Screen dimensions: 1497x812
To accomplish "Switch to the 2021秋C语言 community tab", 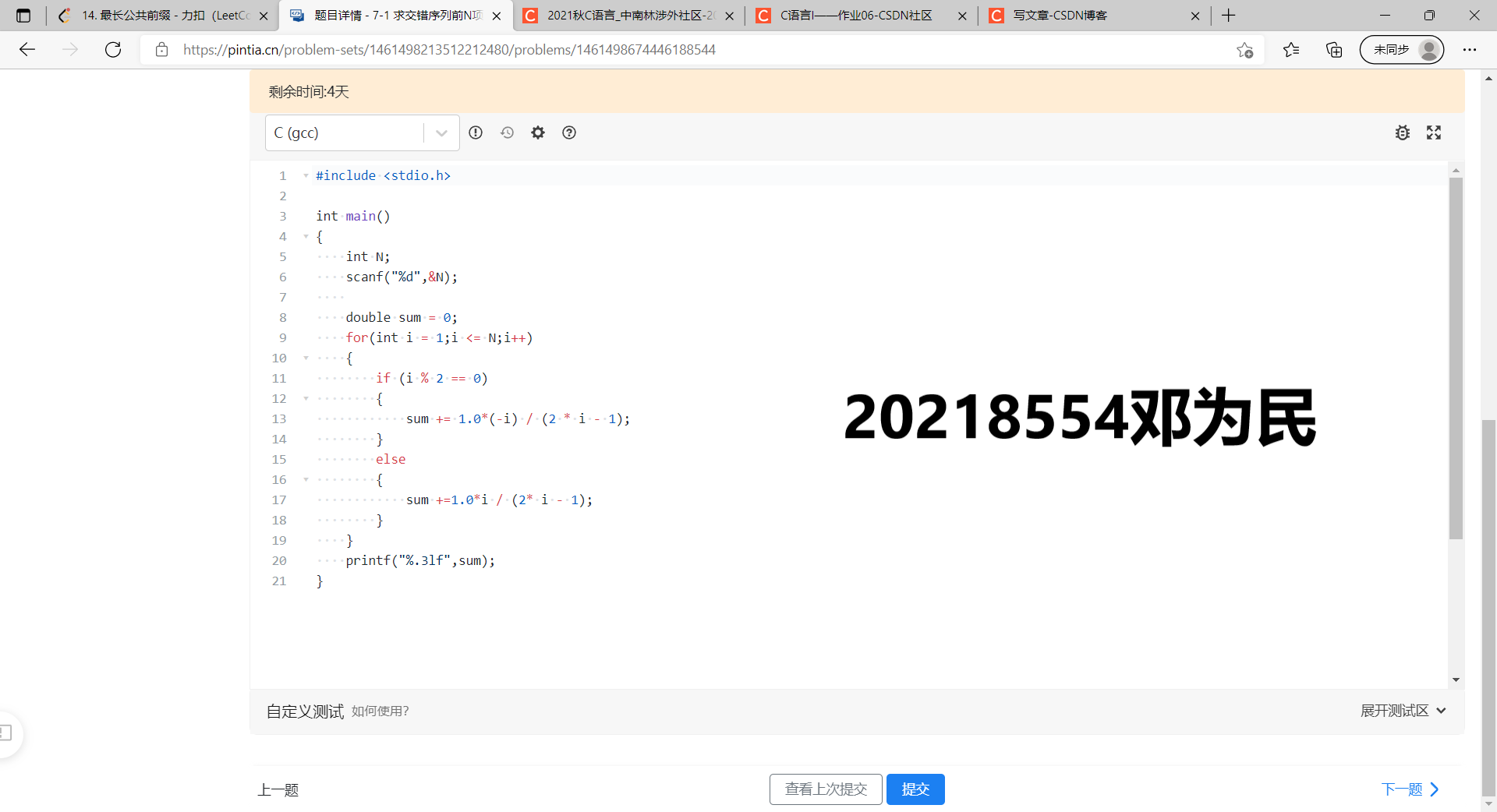I will click(x=629, y=16).
